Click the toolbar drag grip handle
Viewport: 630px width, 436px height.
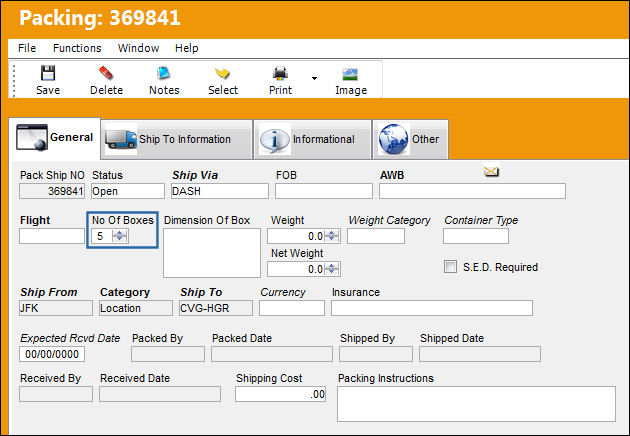[14, 80]
